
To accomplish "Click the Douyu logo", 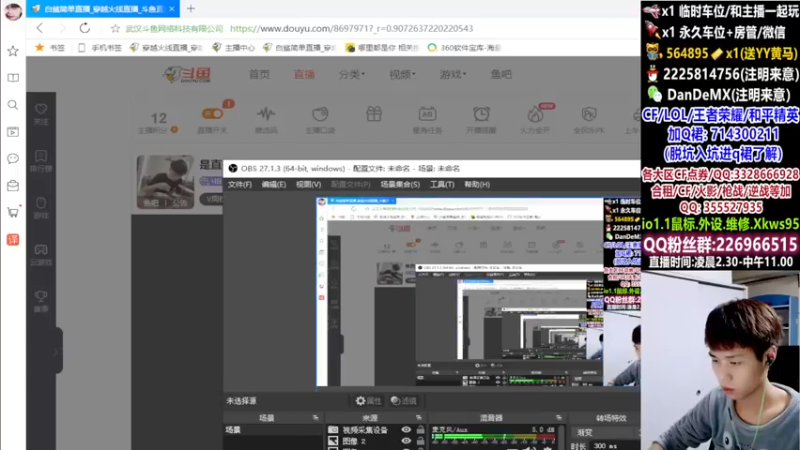I will click(187, 74).
